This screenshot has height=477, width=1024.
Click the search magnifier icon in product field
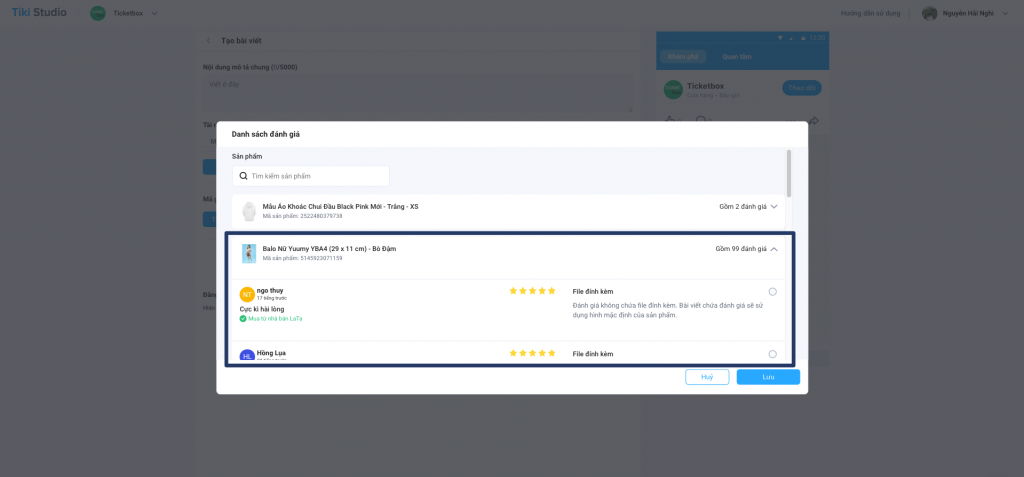point(244,176)
